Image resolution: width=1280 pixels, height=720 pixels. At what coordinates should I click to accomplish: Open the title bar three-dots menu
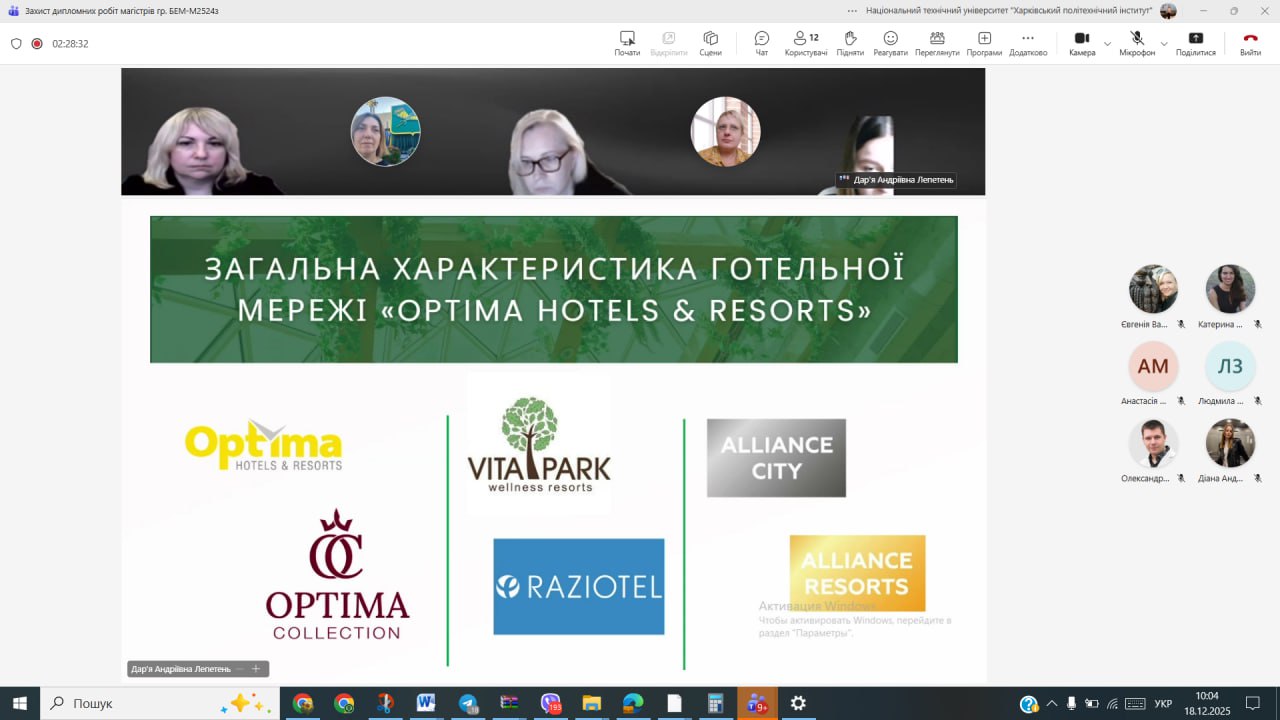852,11
